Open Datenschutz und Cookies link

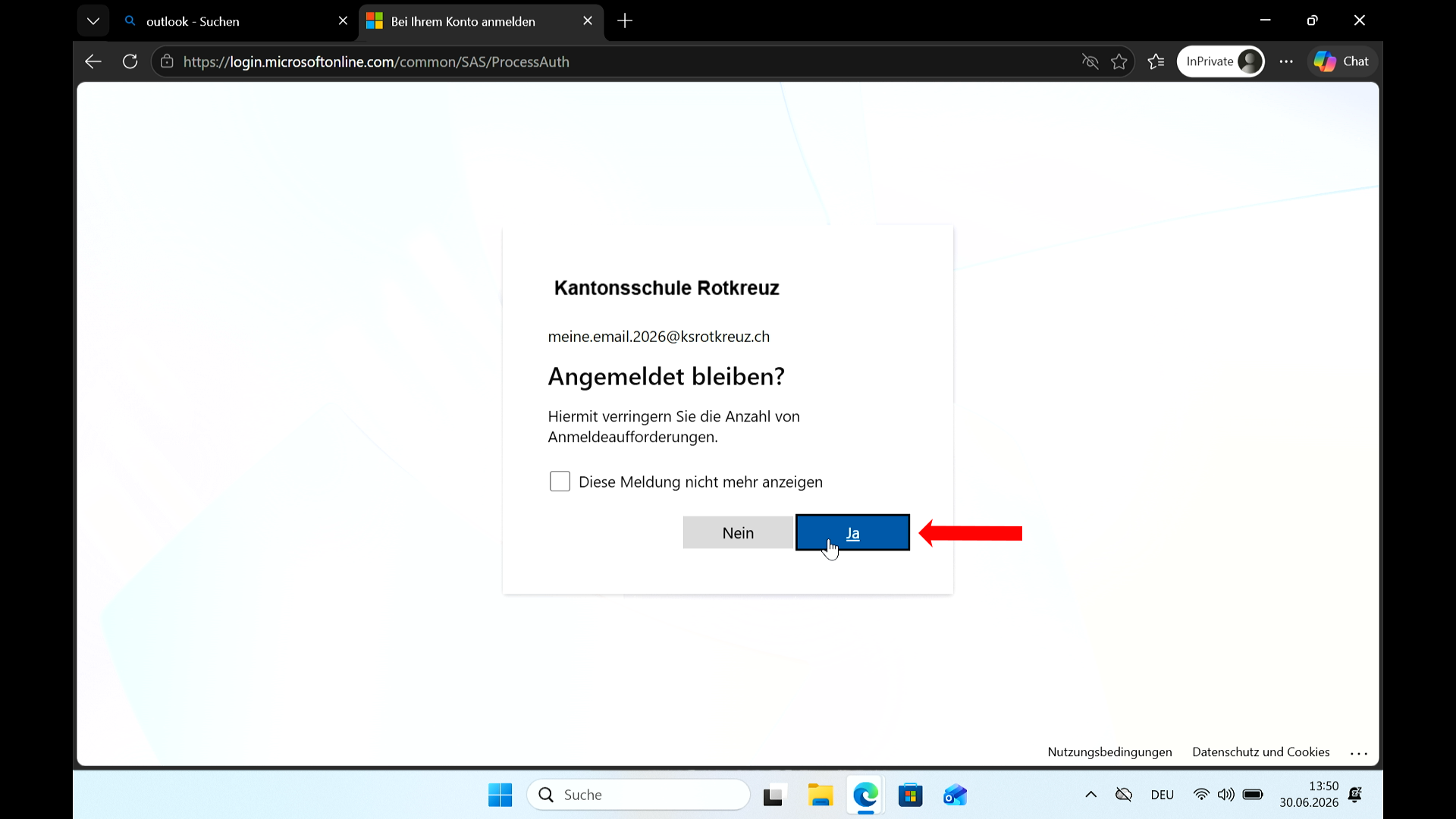[1260, 752]
